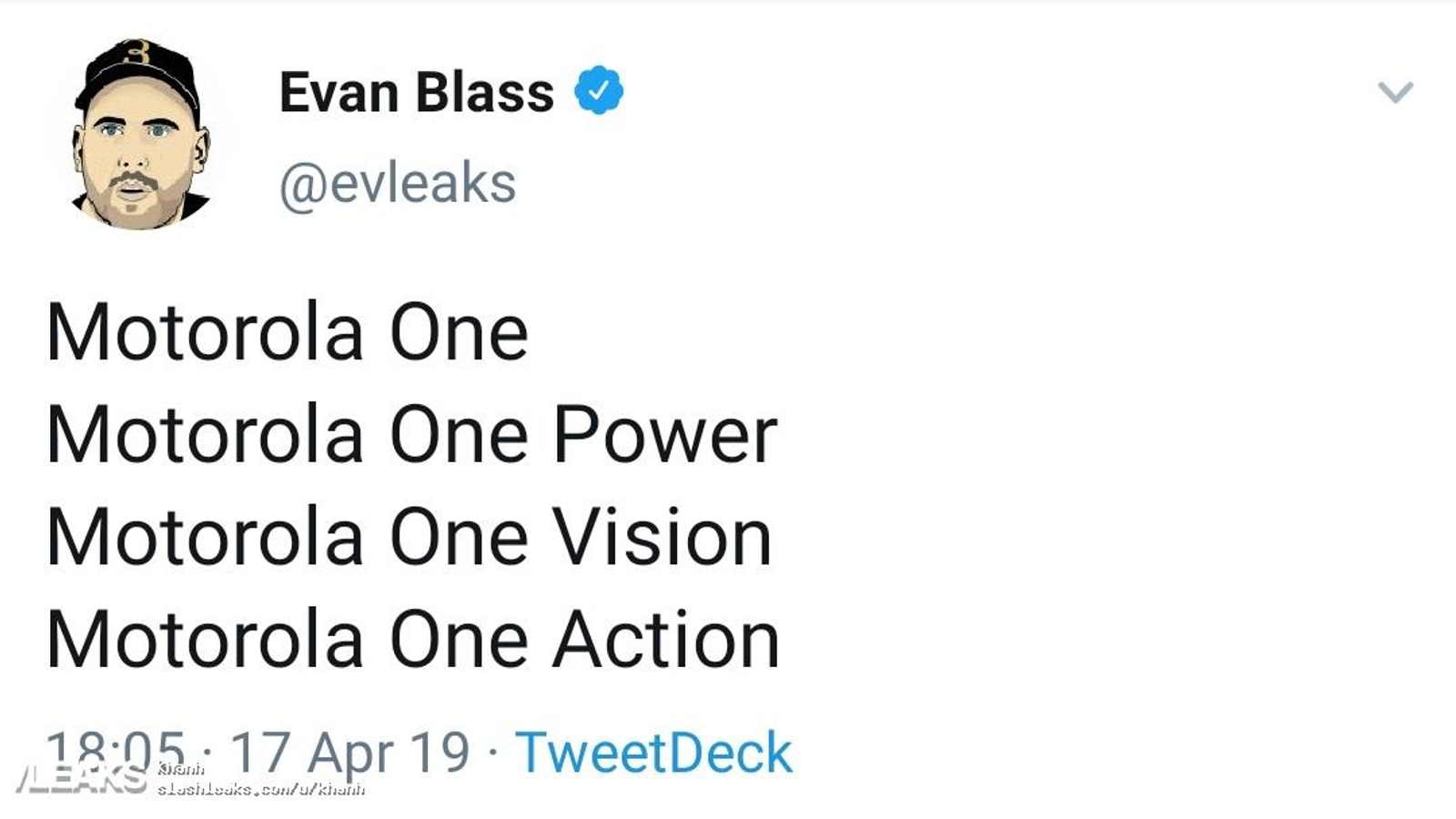Click the 17 Apr 19 date

pos(349,753)
